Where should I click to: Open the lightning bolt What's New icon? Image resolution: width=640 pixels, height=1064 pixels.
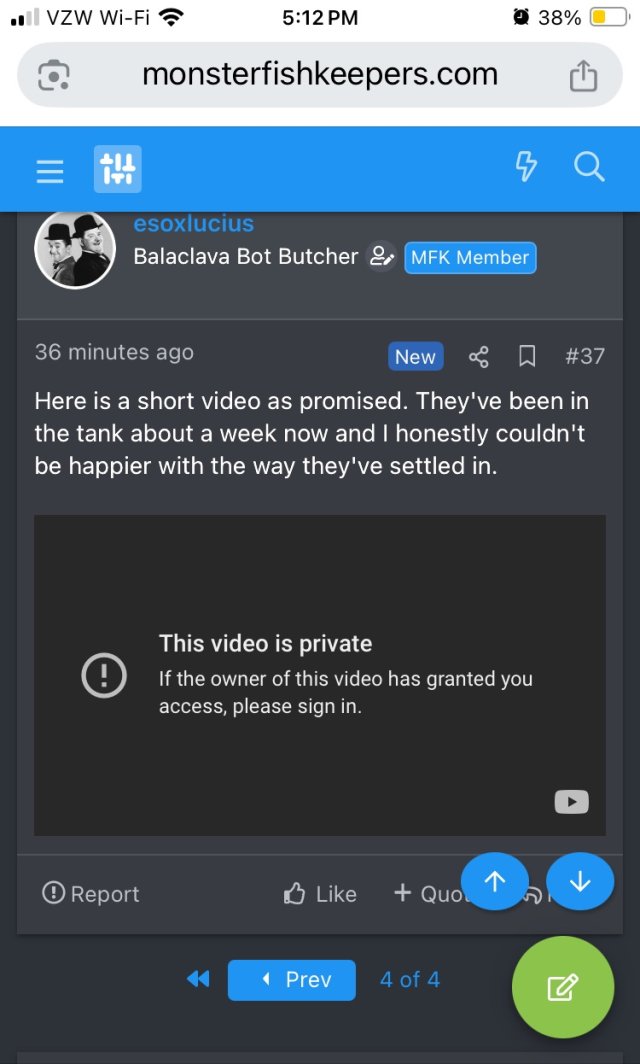tap(526, 168)
